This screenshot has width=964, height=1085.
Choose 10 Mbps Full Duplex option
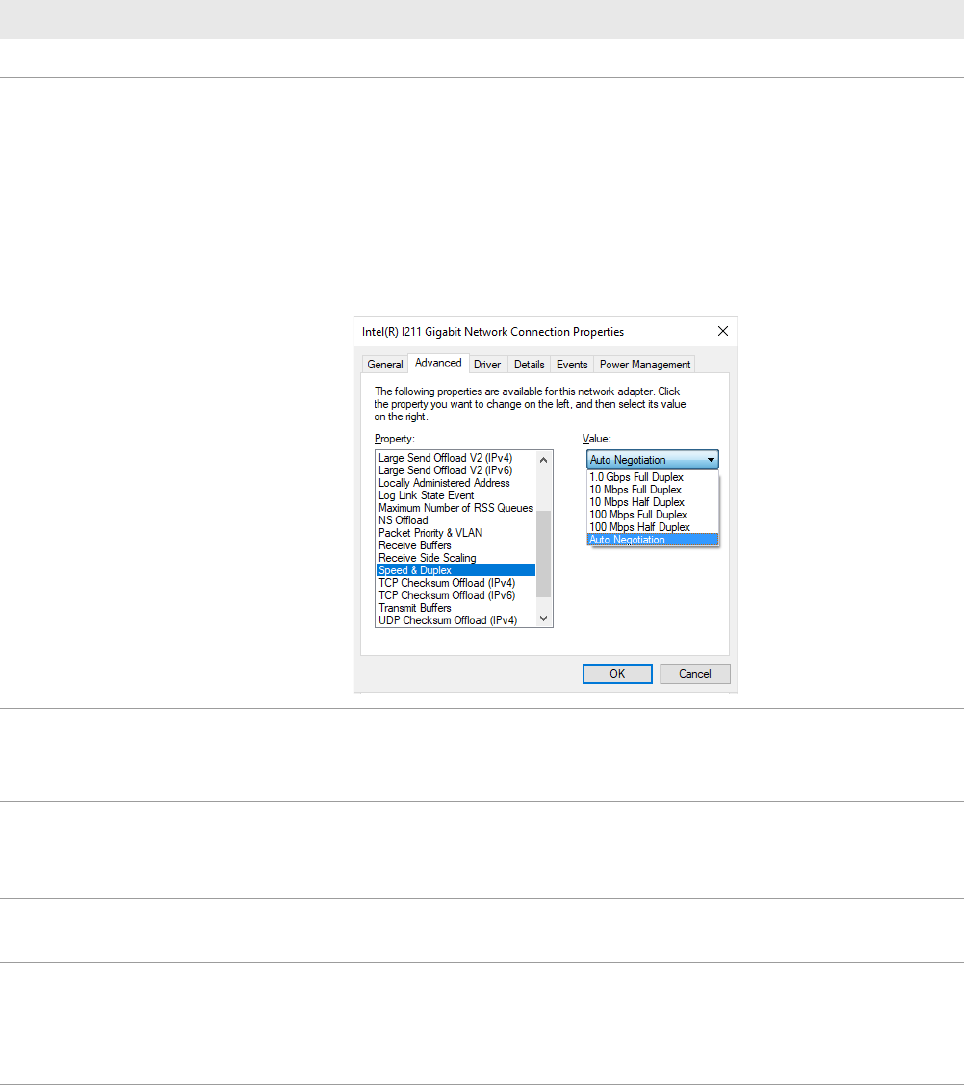(653, 489)
